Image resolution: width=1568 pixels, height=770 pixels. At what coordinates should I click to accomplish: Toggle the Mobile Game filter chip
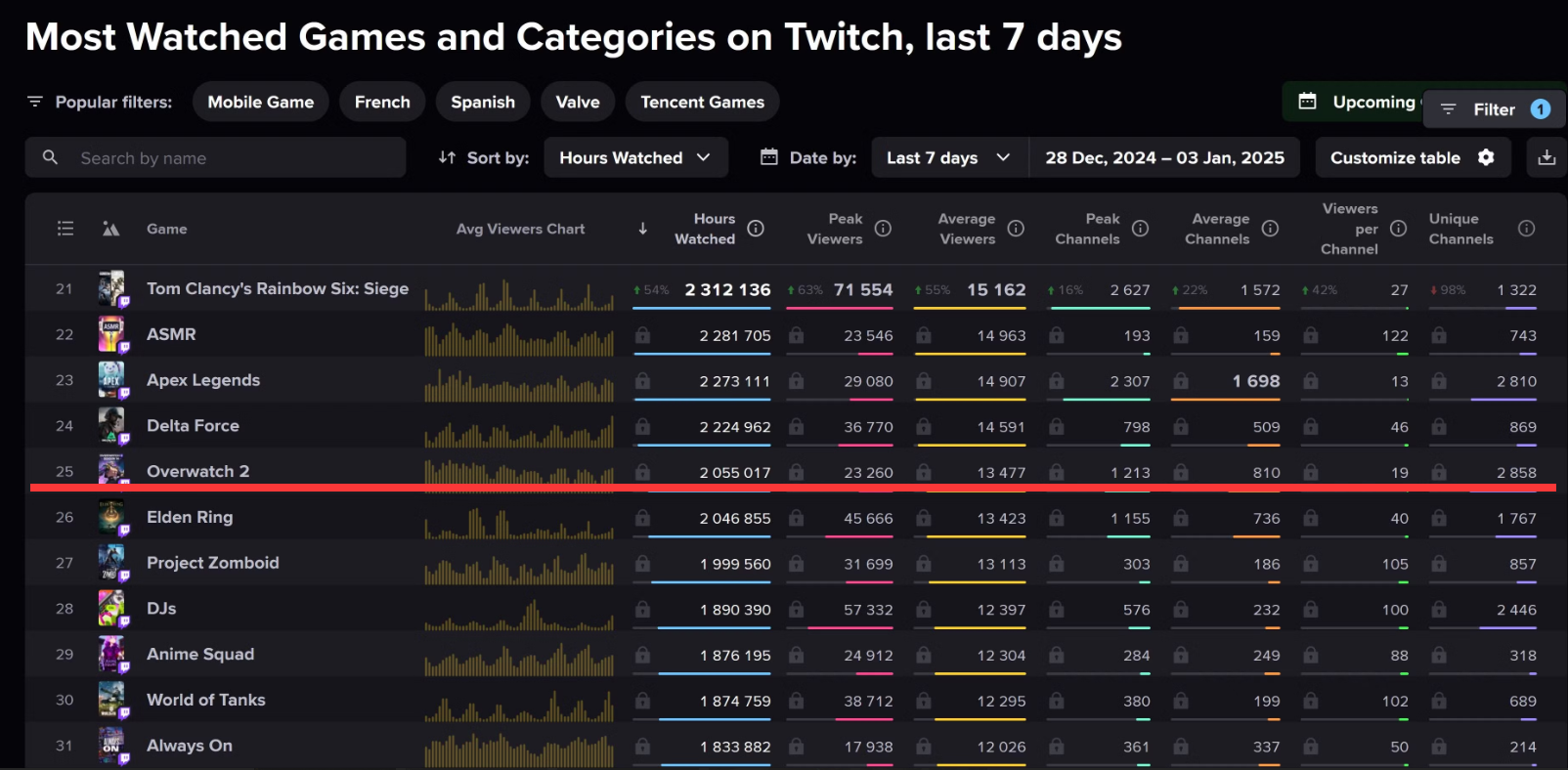tap(260, 102)
